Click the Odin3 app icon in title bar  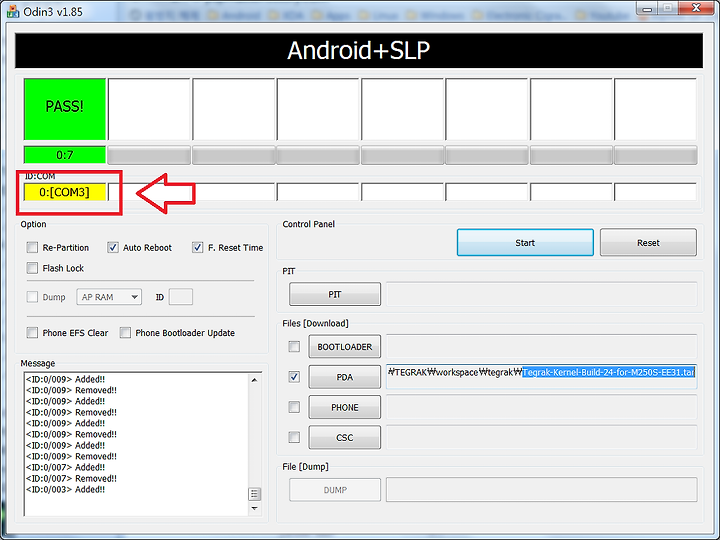click(x=12, y=11)
